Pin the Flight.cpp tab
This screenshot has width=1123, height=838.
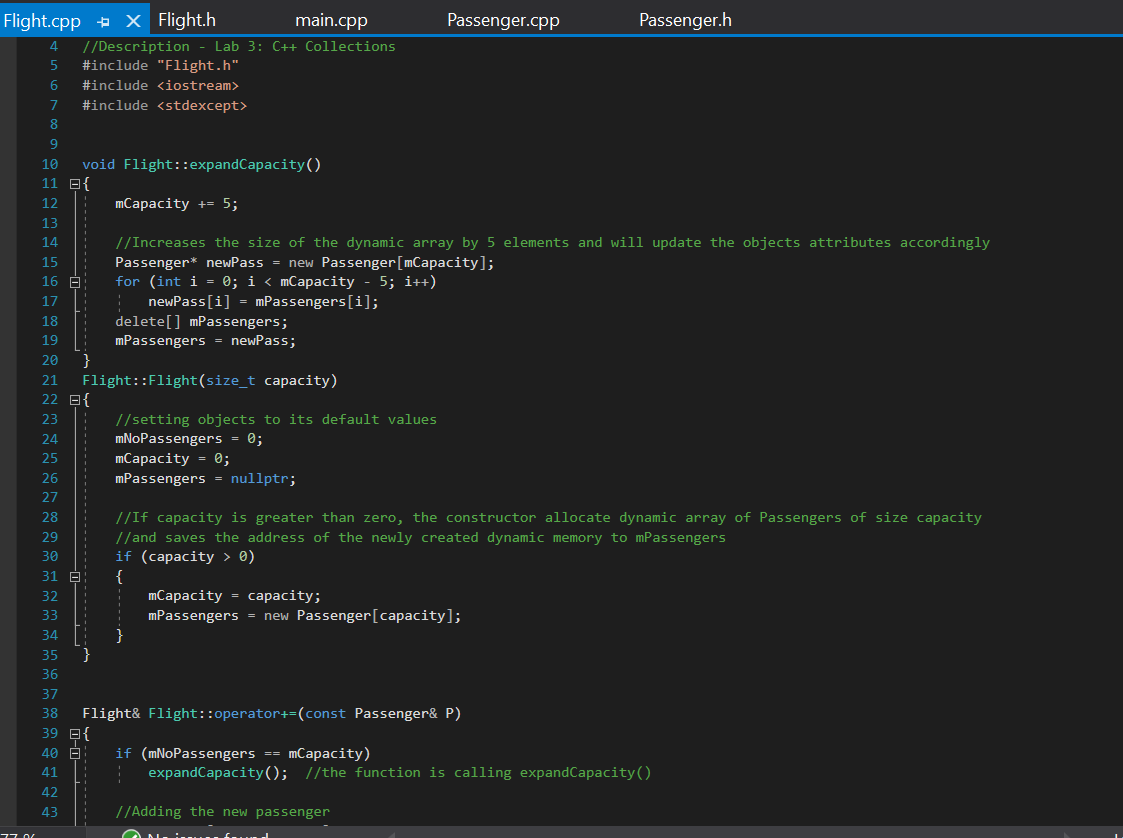104,19
